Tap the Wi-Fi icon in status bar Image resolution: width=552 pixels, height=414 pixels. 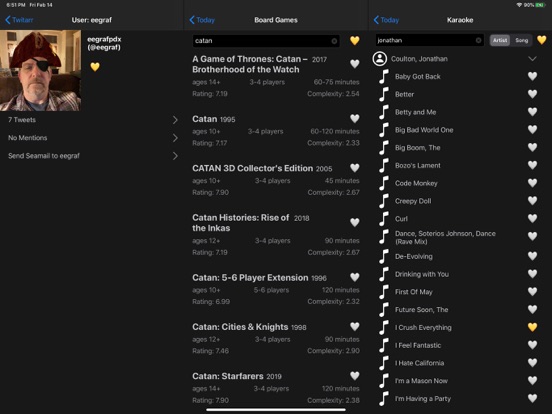tap(519, 5)
